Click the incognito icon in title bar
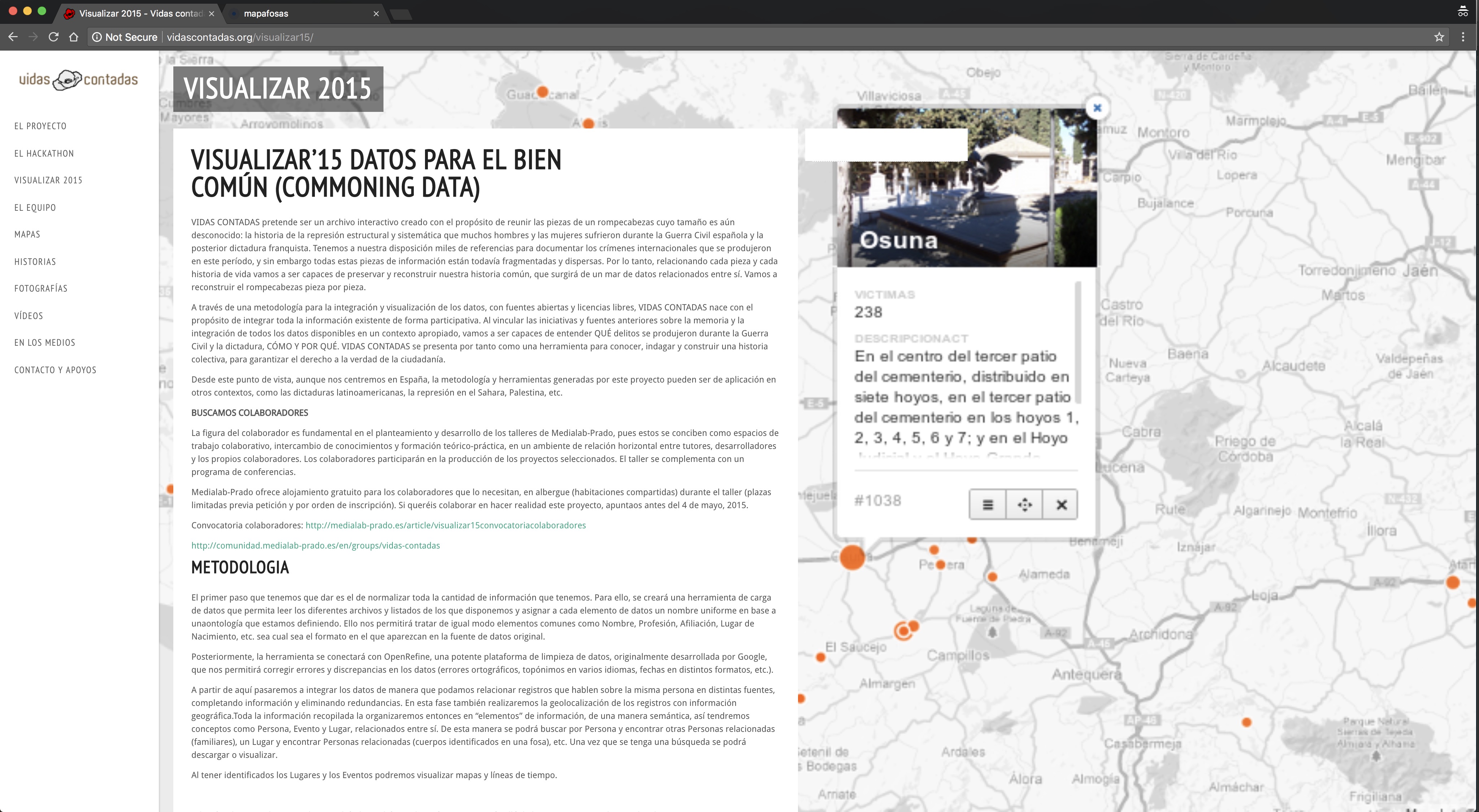 coord(1462,11)
